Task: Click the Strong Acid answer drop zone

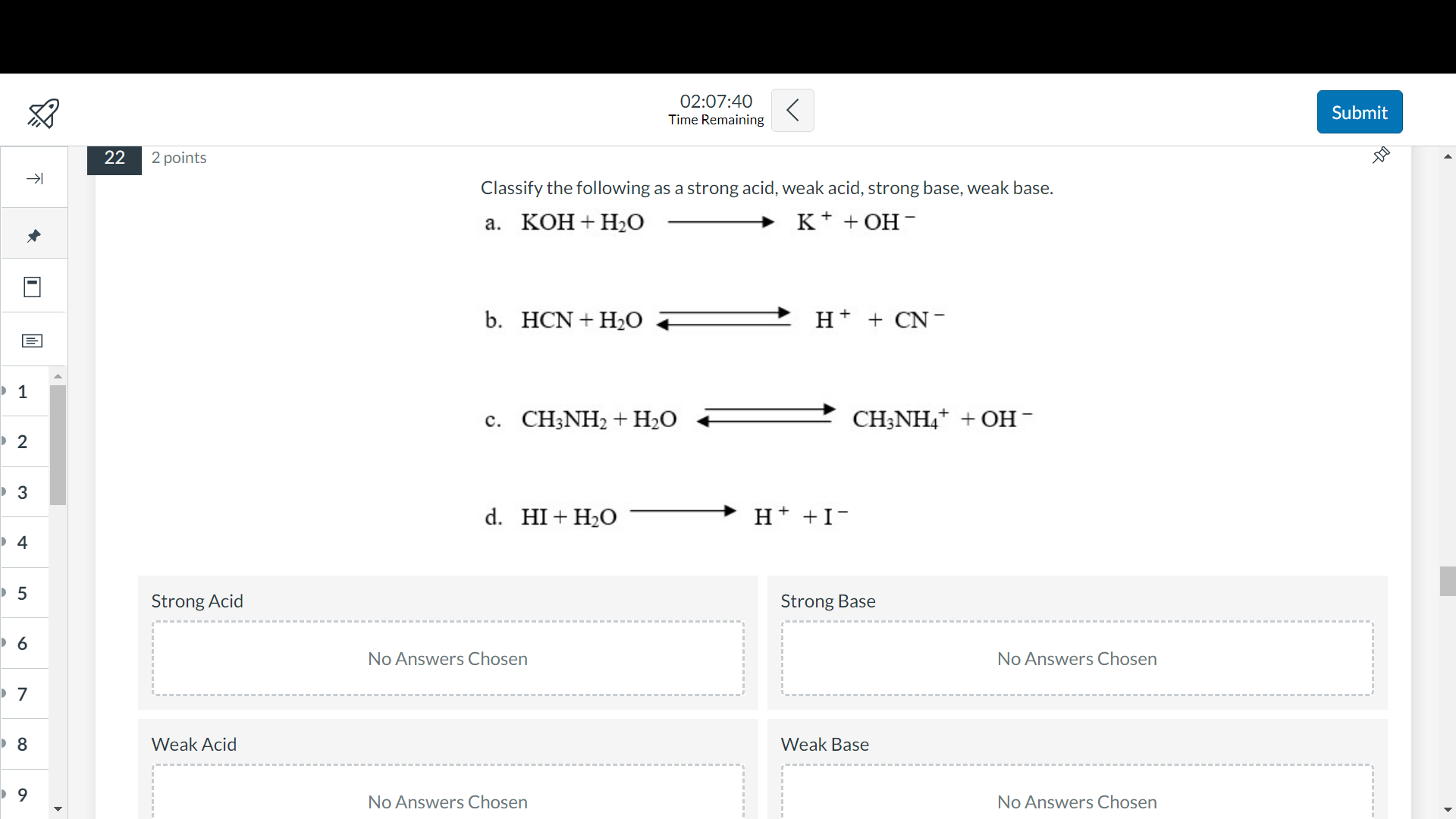Action: [447, 658]
